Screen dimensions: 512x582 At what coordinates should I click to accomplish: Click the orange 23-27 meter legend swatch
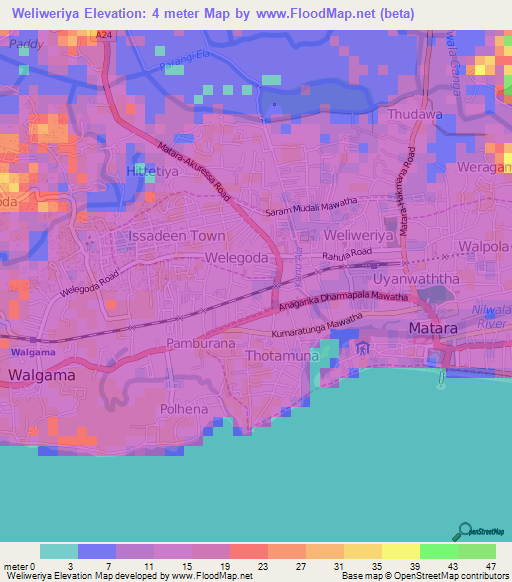tap(287, 551)
